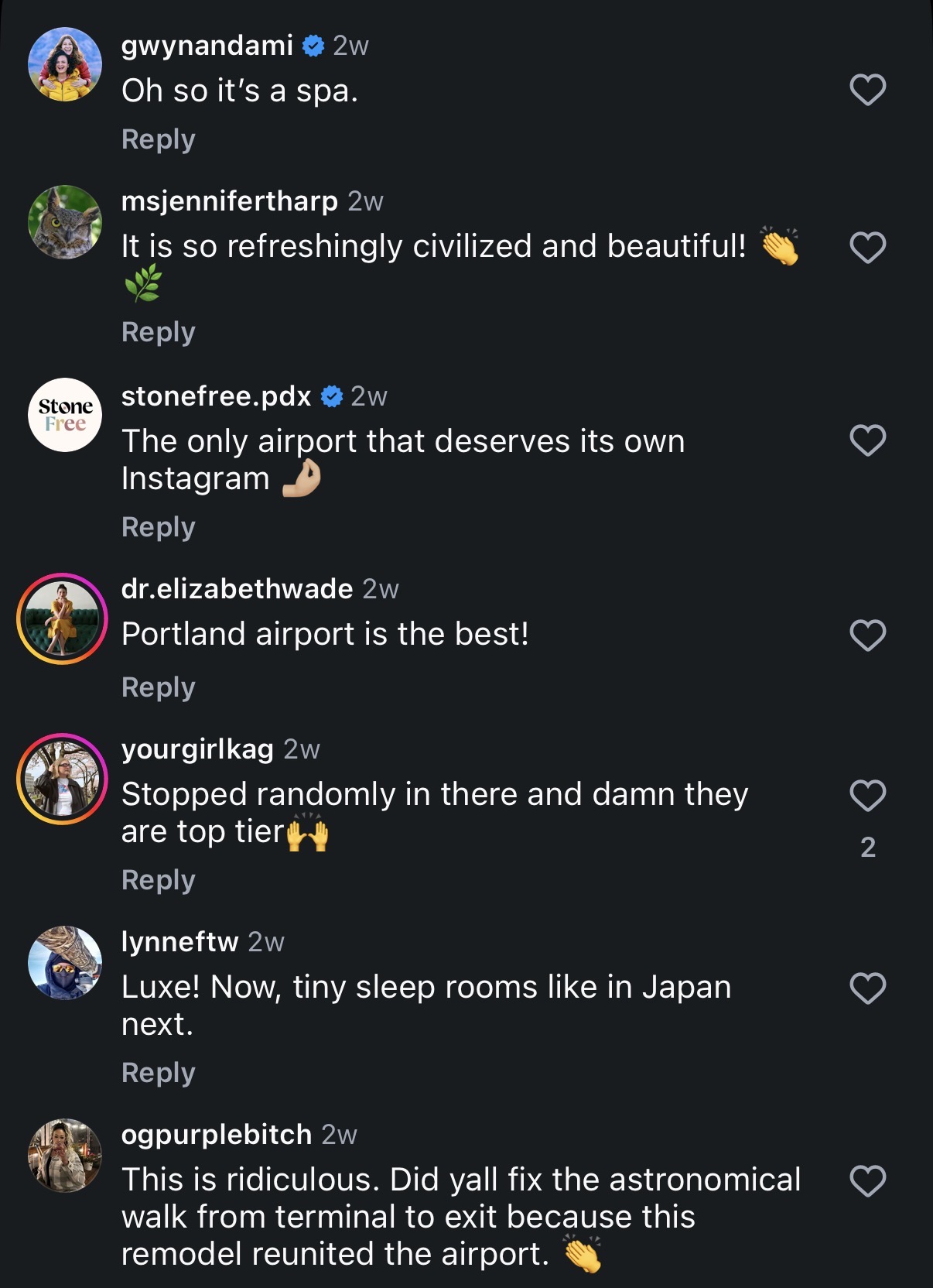
Task: Open the ogpurplebitch username link
Action: pos(217,1135)
